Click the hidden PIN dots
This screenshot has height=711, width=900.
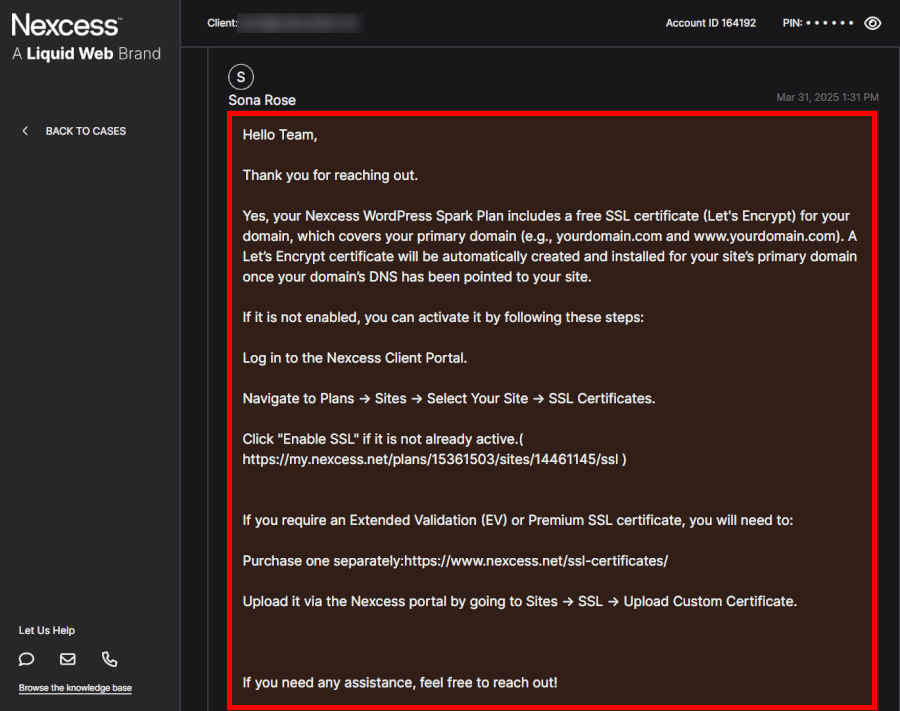[829, 23]
